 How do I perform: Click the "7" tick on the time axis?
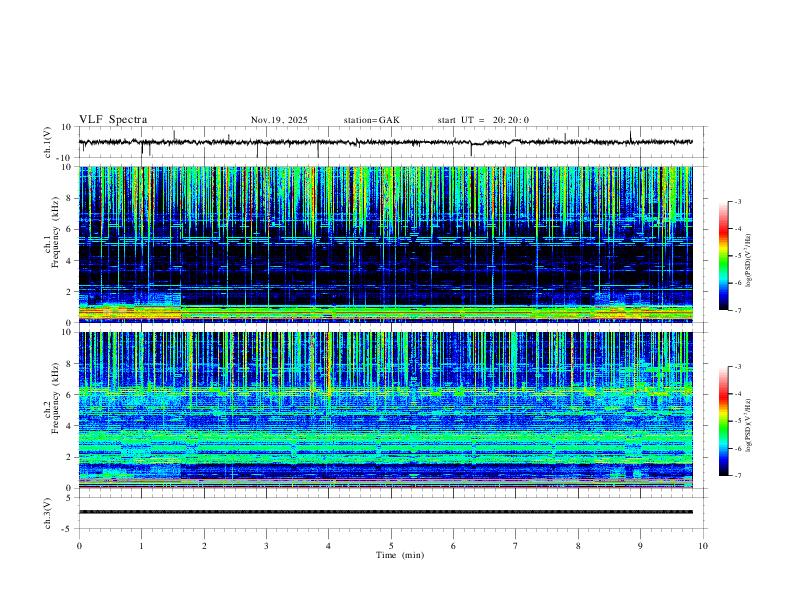point(516,546)
